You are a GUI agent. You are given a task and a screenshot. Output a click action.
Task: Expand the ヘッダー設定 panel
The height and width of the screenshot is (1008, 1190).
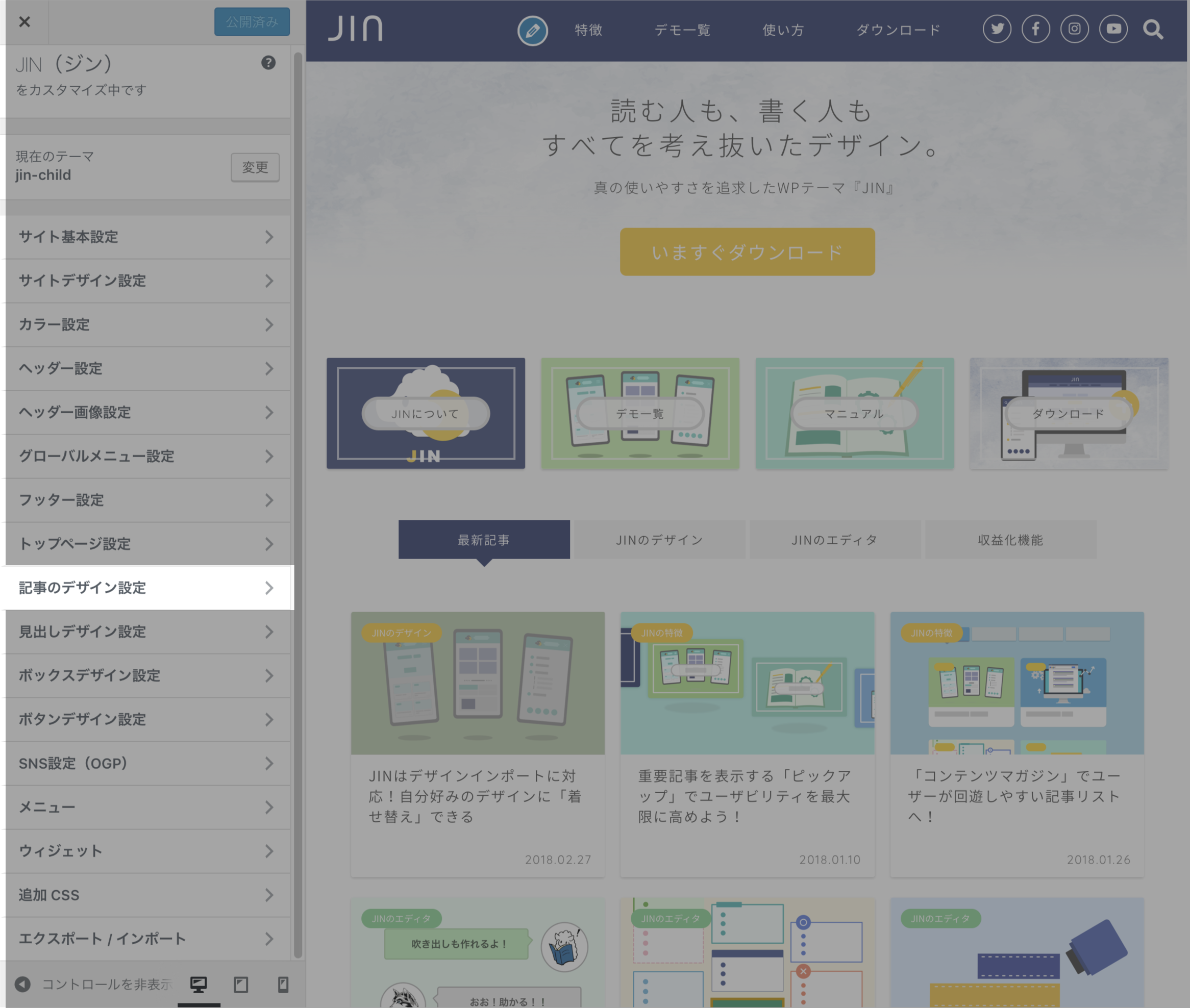147,369
